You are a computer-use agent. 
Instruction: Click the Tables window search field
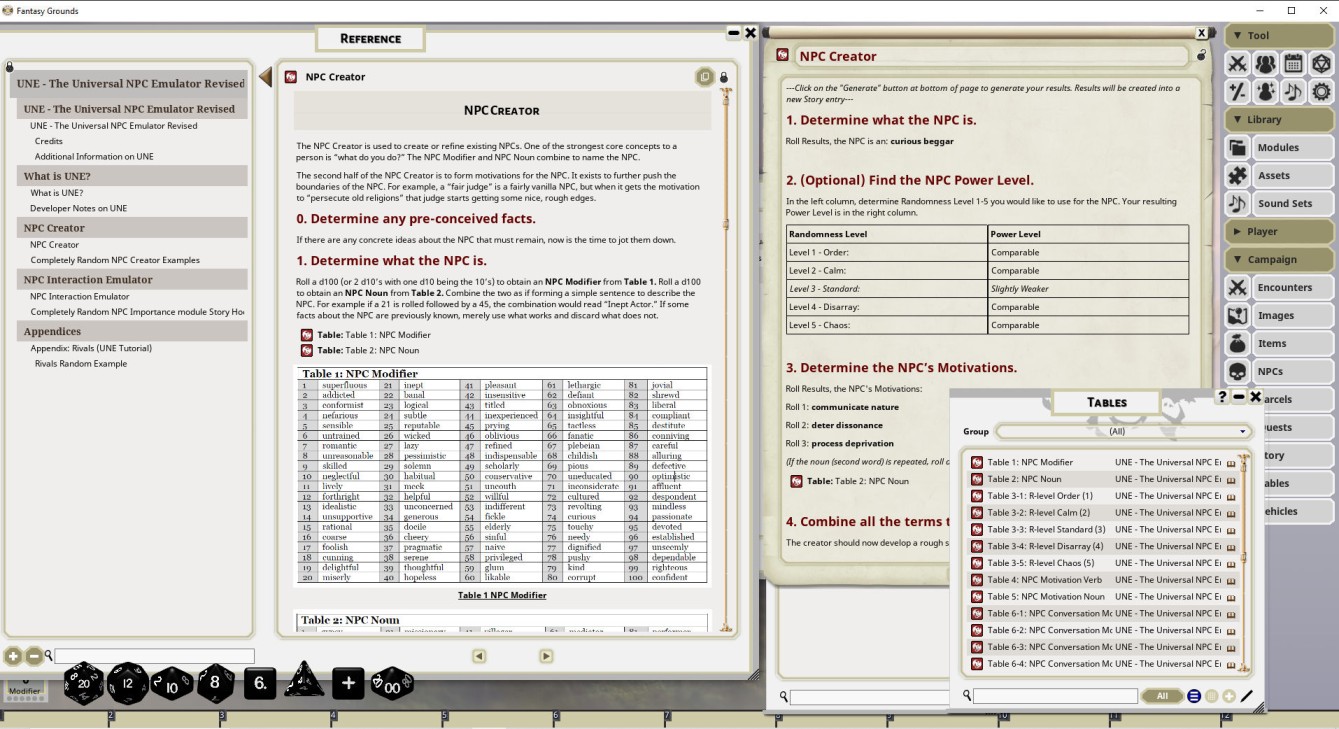pos(1055,696)
